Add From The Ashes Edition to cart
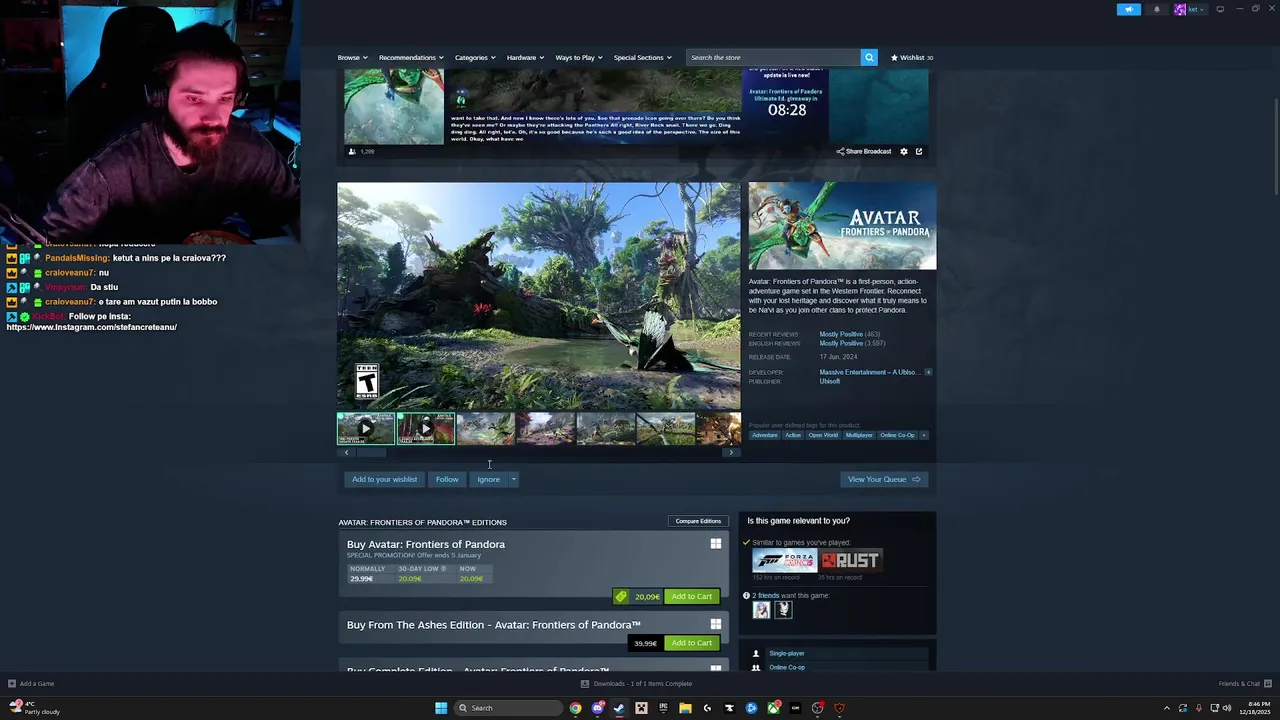 pos(691,643)
